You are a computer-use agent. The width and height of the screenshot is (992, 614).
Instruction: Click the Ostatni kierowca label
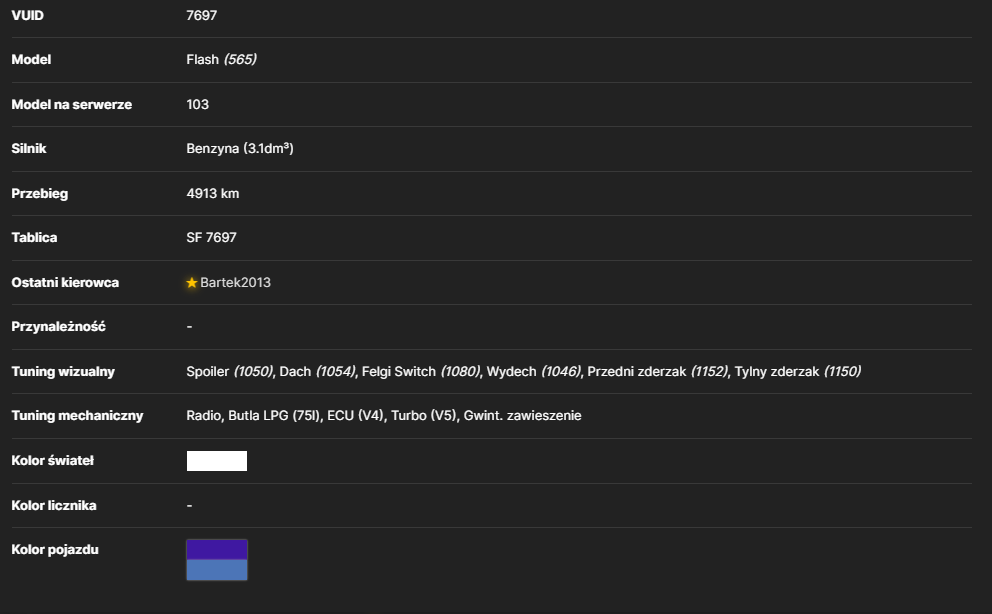[x=65, y=283]
